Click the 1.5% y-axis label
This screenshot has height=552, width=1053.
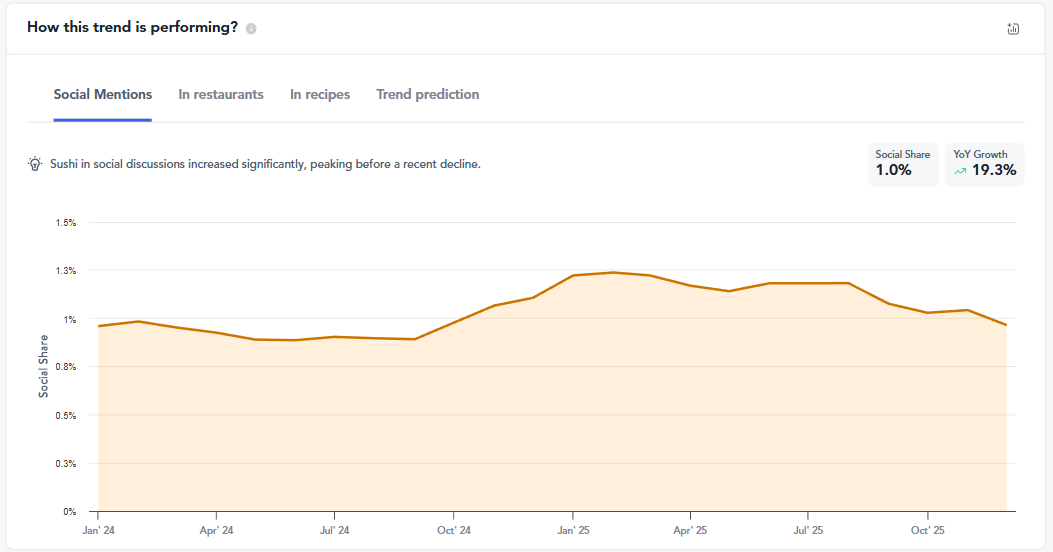pyautogui.click(x=65, y=223)
